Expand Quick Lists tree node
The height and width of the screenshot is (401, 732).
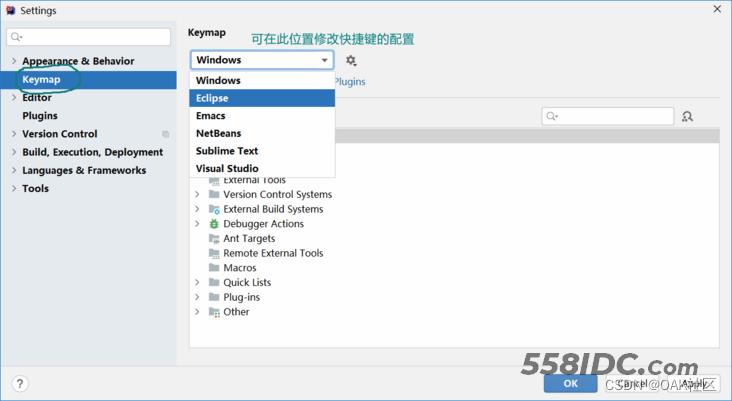click(x=197, y=282)
